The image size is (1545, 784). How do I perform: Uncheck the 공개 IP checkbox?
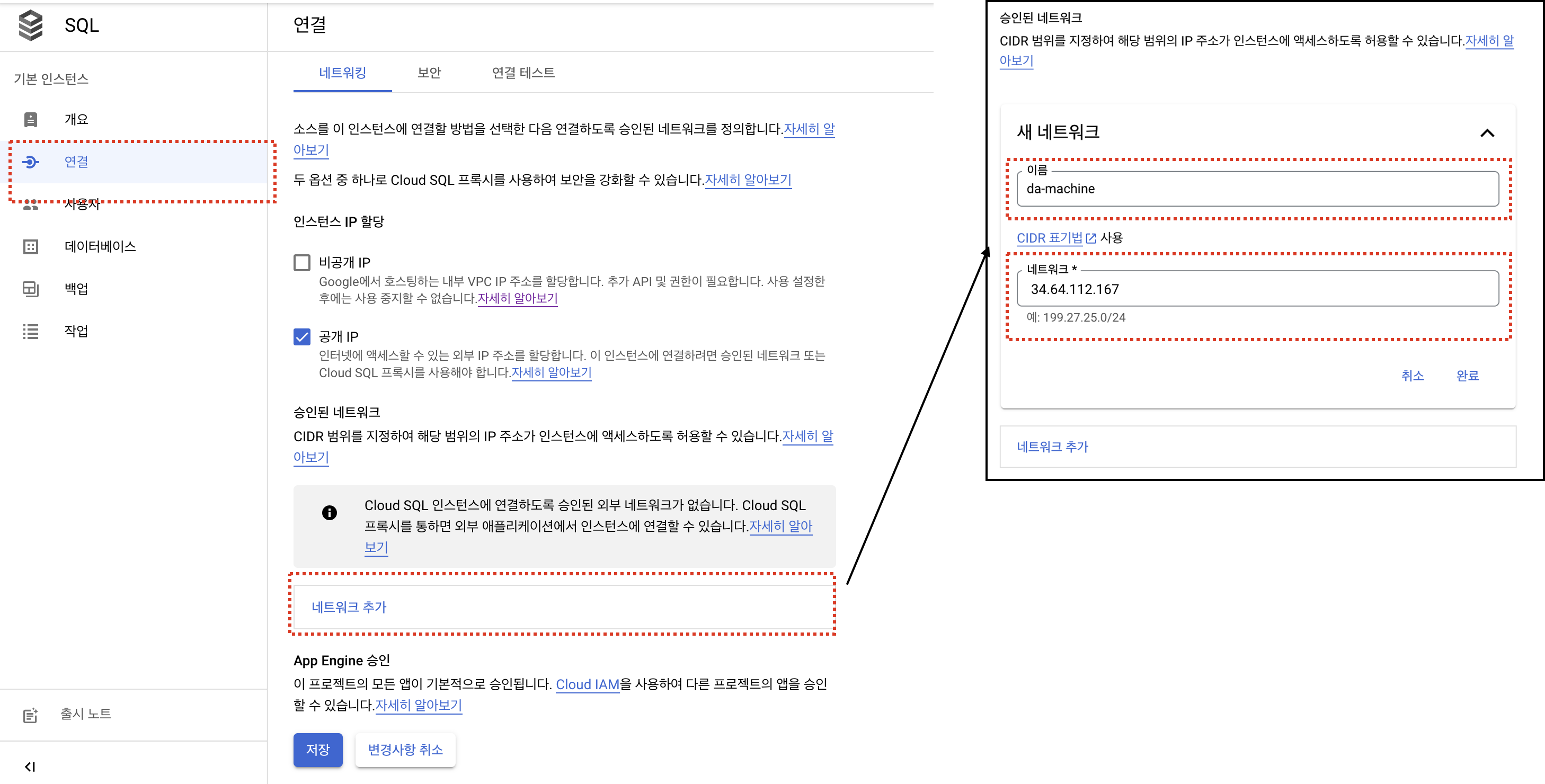coord(301,336)
